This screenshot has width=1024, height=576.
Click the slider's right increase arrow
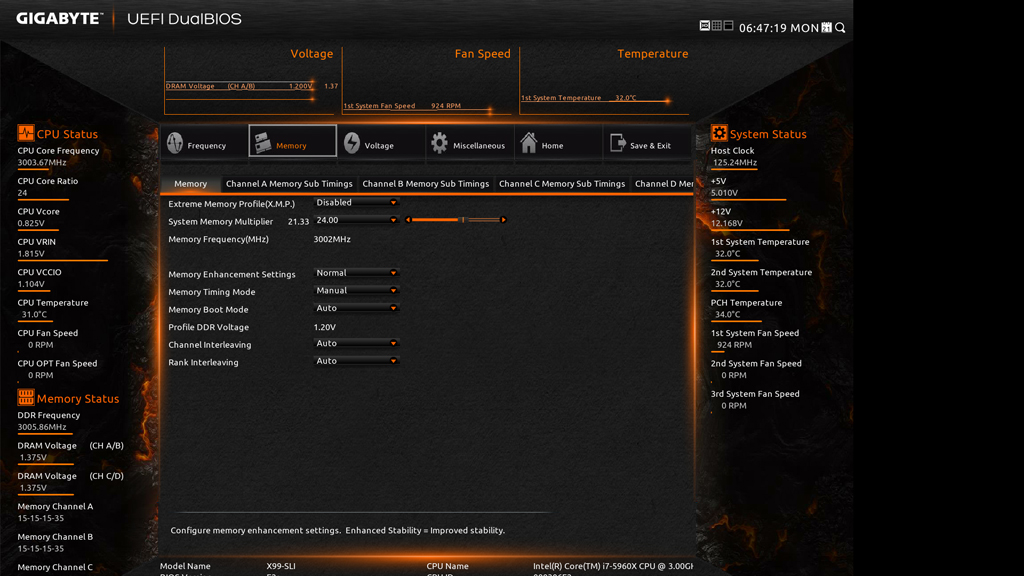[503, 220]
